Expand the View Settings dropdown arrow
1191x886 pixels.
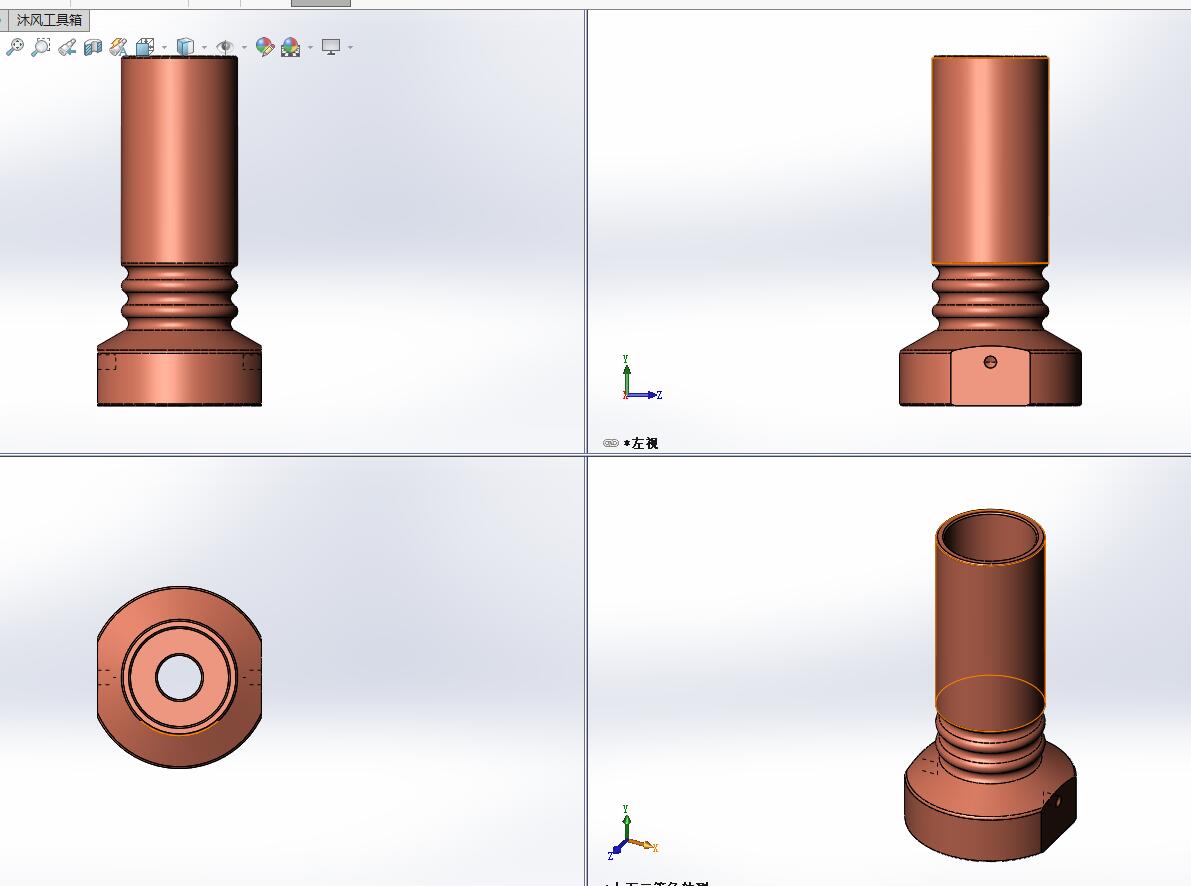350,48
